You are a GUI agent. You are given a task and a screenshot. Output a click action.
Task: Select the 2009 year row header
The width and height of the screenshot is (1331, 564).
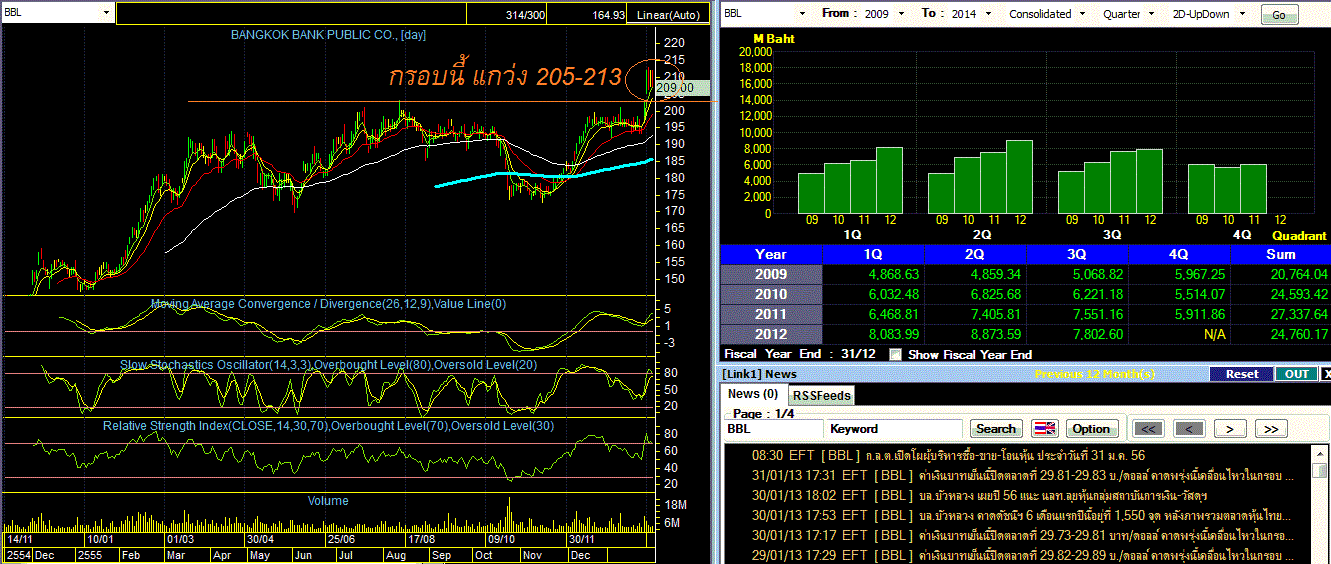[x=771, y=274]
